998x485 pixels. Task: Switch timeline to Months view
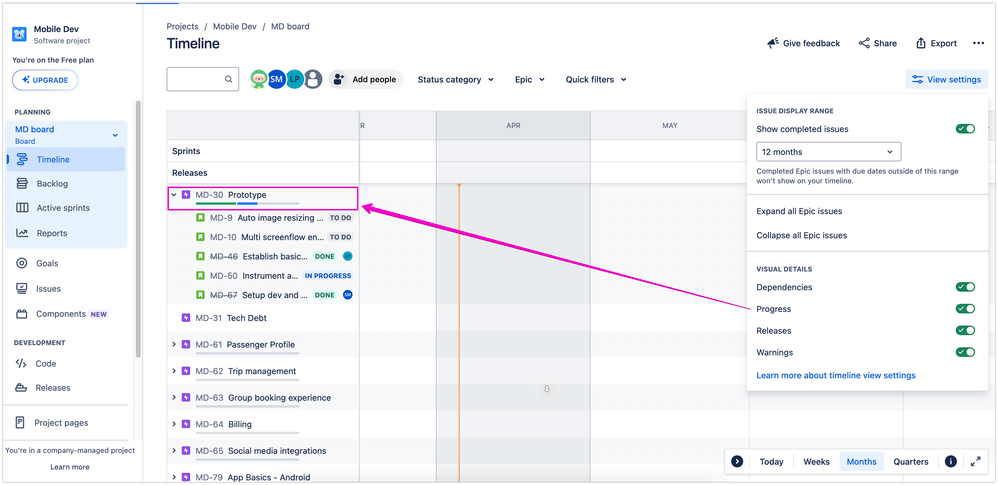861,461
